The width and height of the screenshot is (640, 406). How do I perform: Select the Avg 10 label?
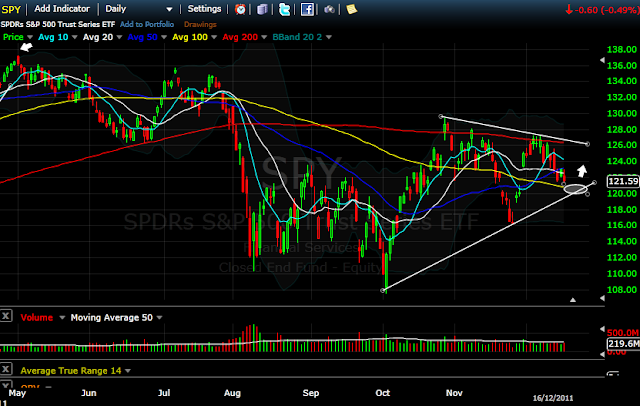[53, 37]
